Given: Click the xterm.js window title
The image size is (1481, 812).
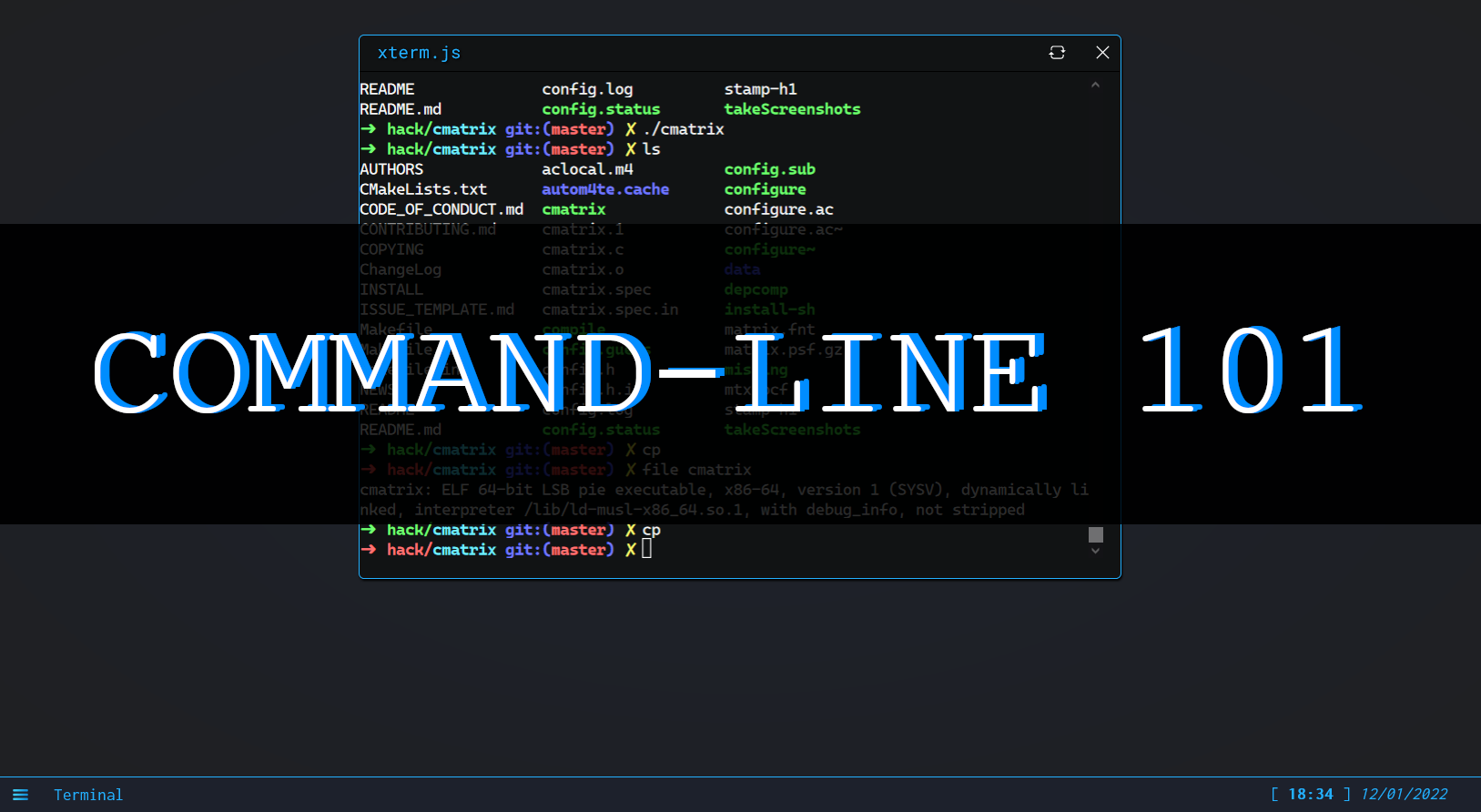Looking at the screenshot, I should 419,53.
